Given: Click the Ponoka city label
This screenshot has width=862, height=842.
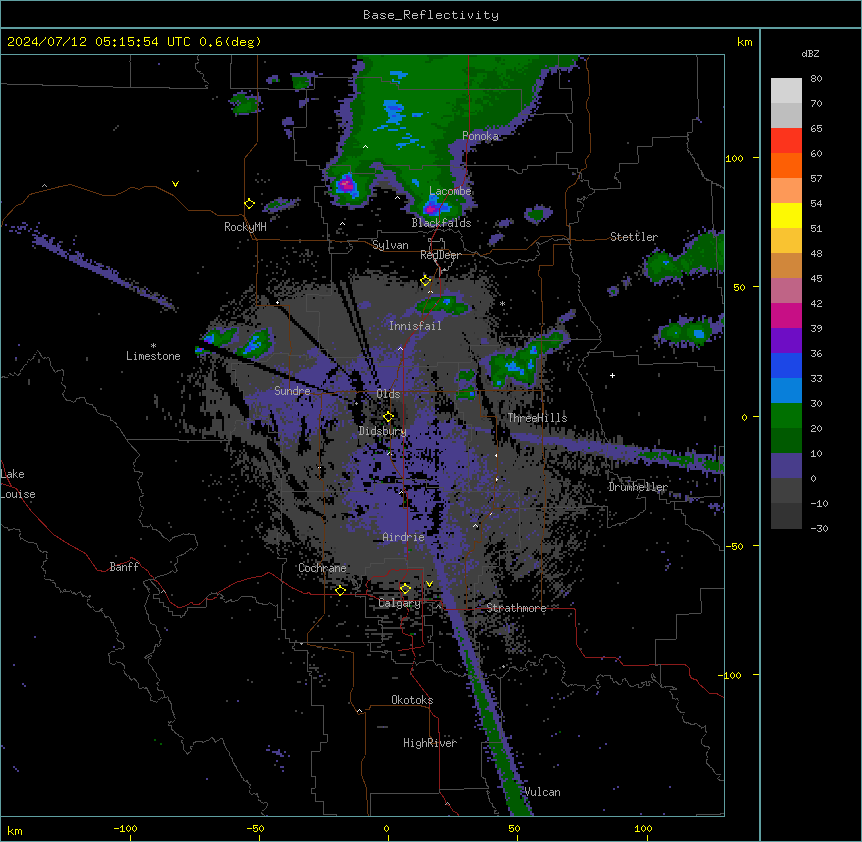Looking at the screenshot, I should click(x=480, y=136).
